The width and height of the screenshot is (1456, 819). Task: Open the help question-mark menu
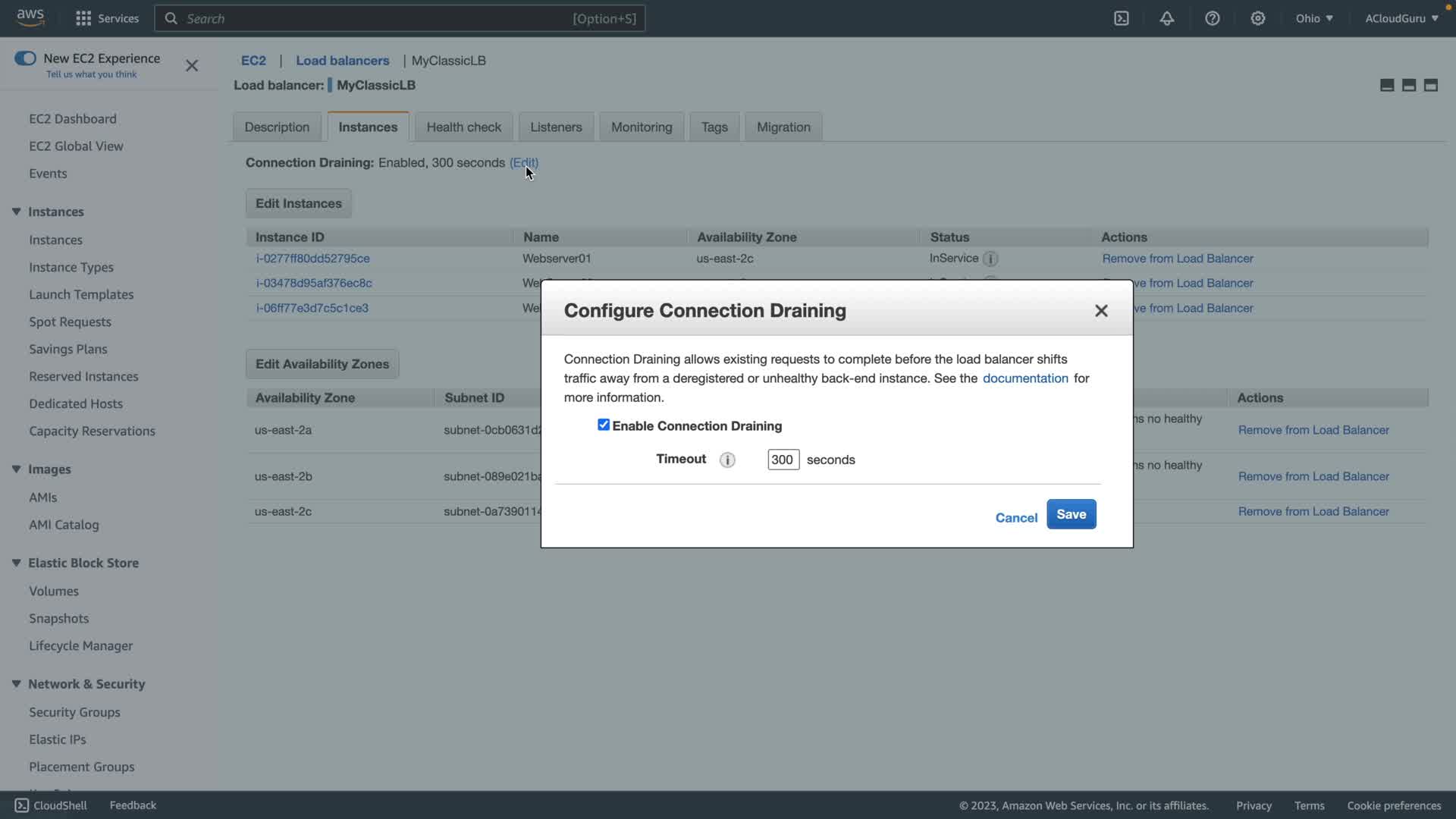pyautogui.click(x=1213, y=18)
